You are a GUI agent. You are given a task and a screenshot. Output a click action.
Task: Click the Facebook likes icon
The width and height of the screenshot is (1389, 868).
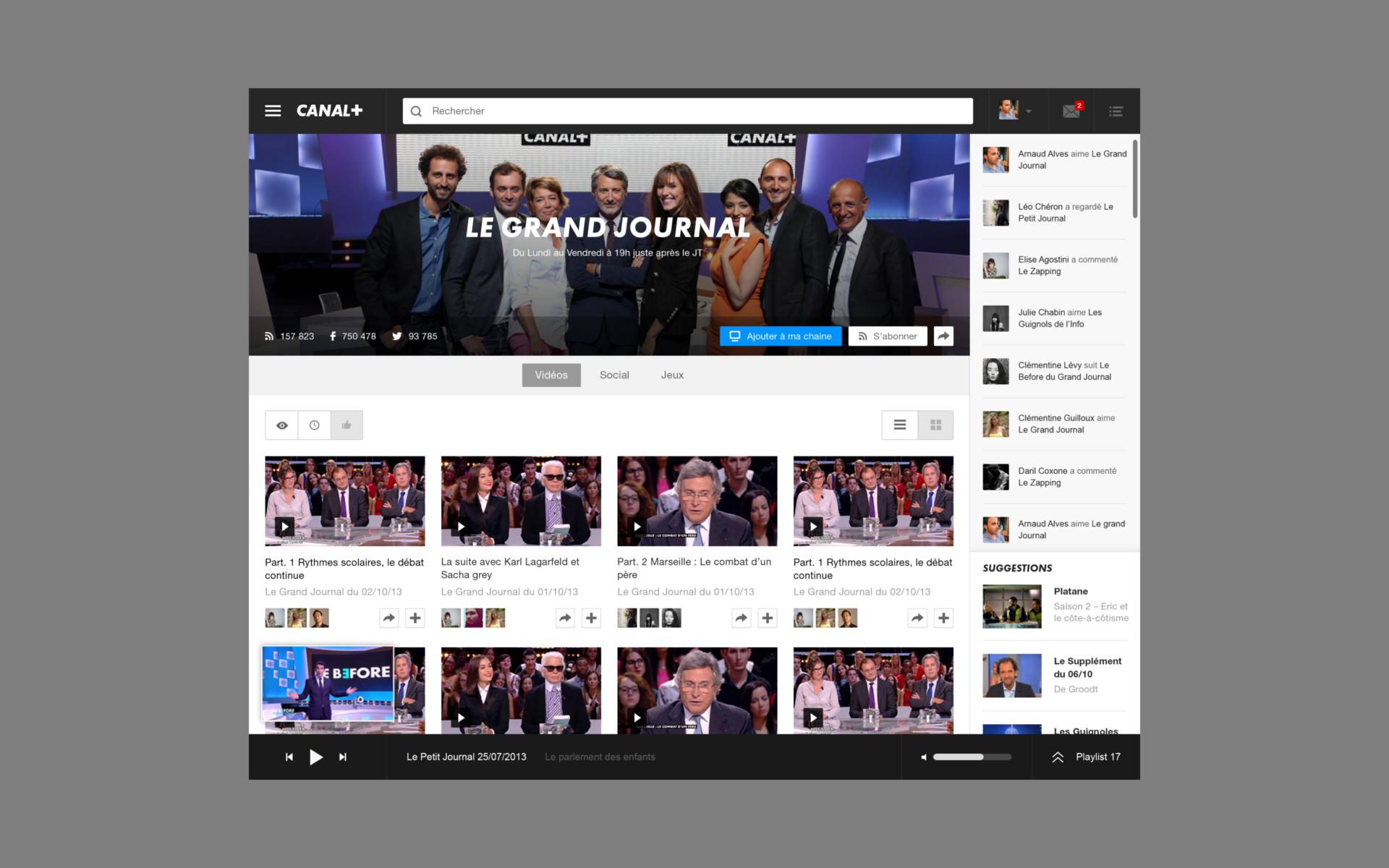coord(333,336)
